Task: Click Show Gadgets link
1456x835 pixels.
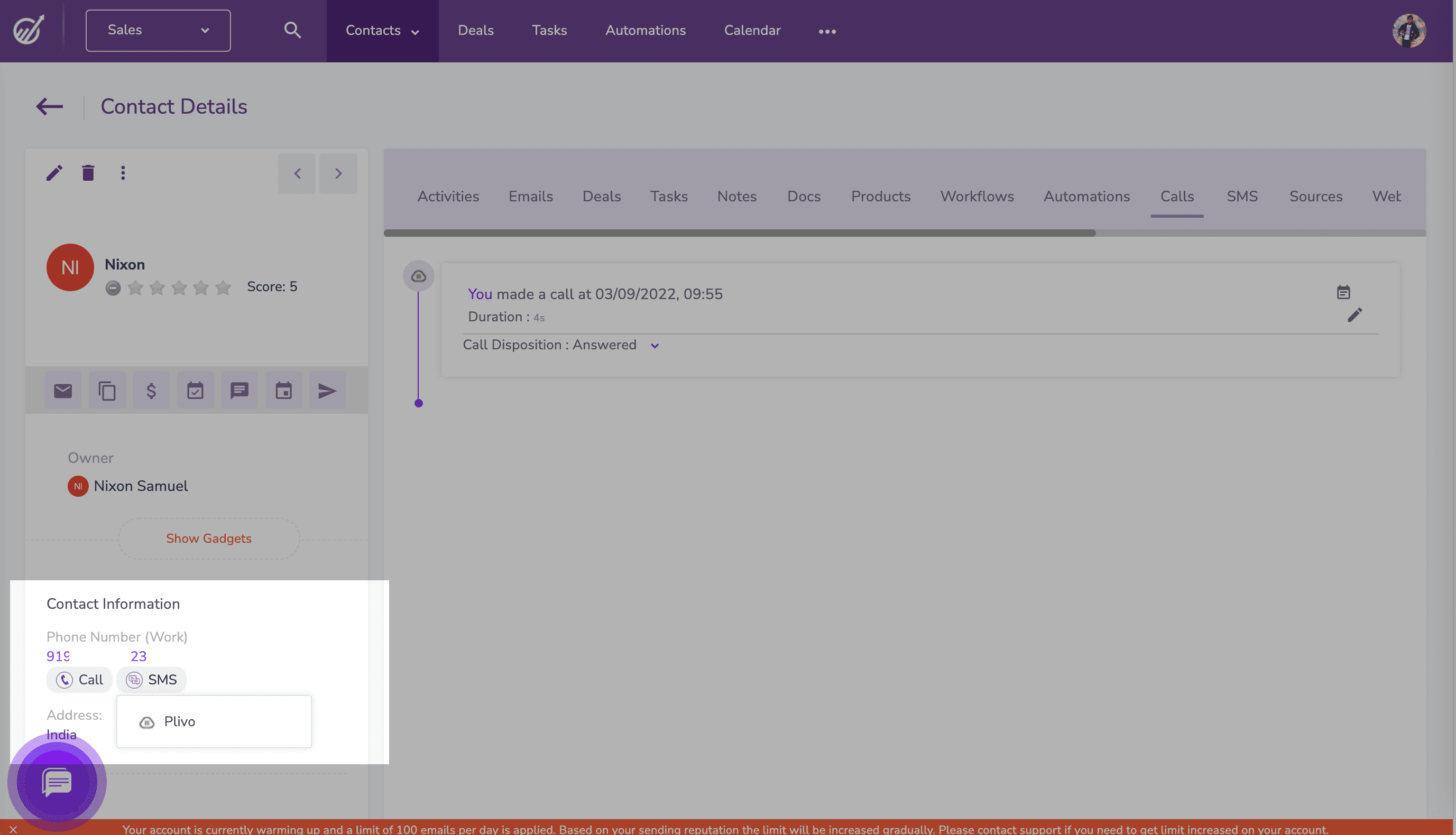Action: (x=209, y=538)
